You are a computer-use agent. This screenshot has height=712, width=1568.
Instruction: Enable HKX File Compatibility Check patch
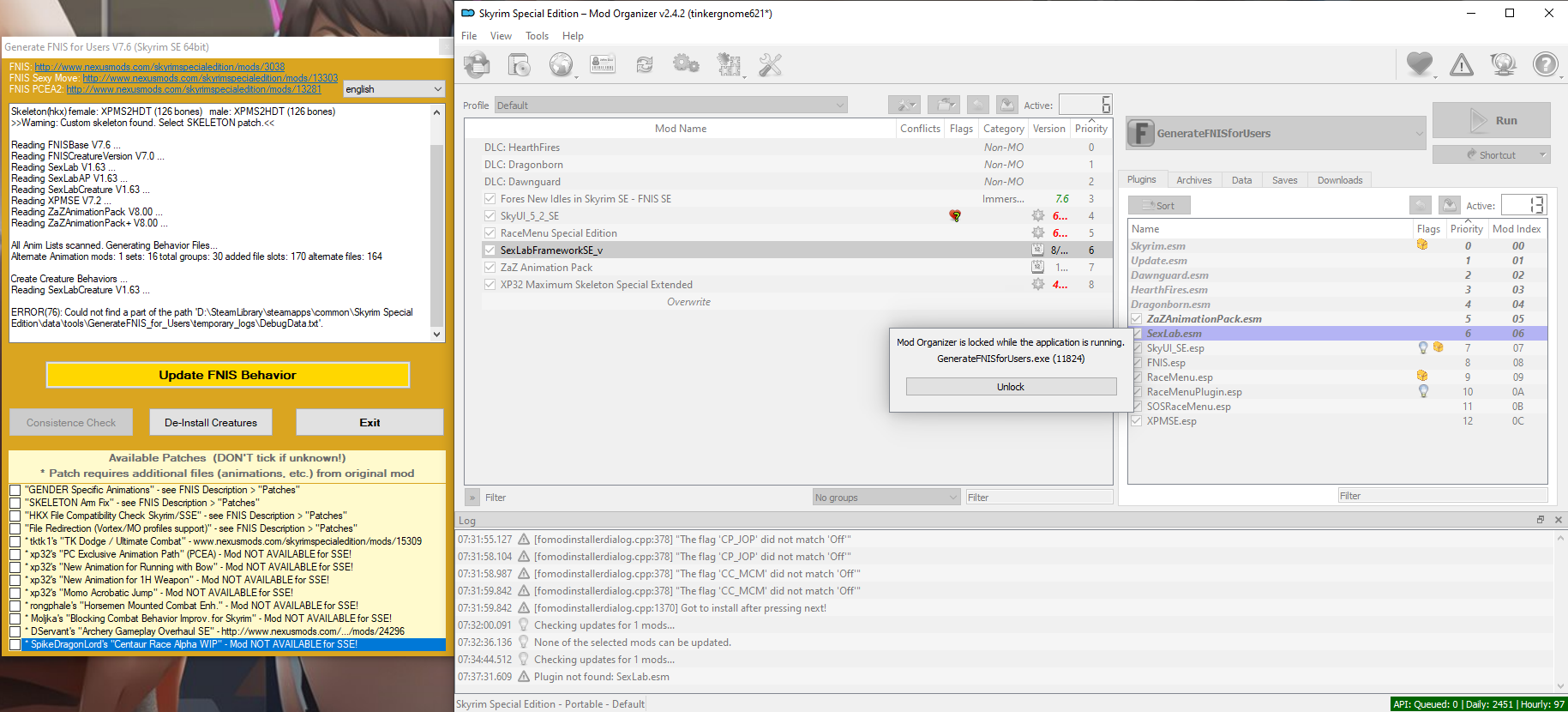point(15,516)
